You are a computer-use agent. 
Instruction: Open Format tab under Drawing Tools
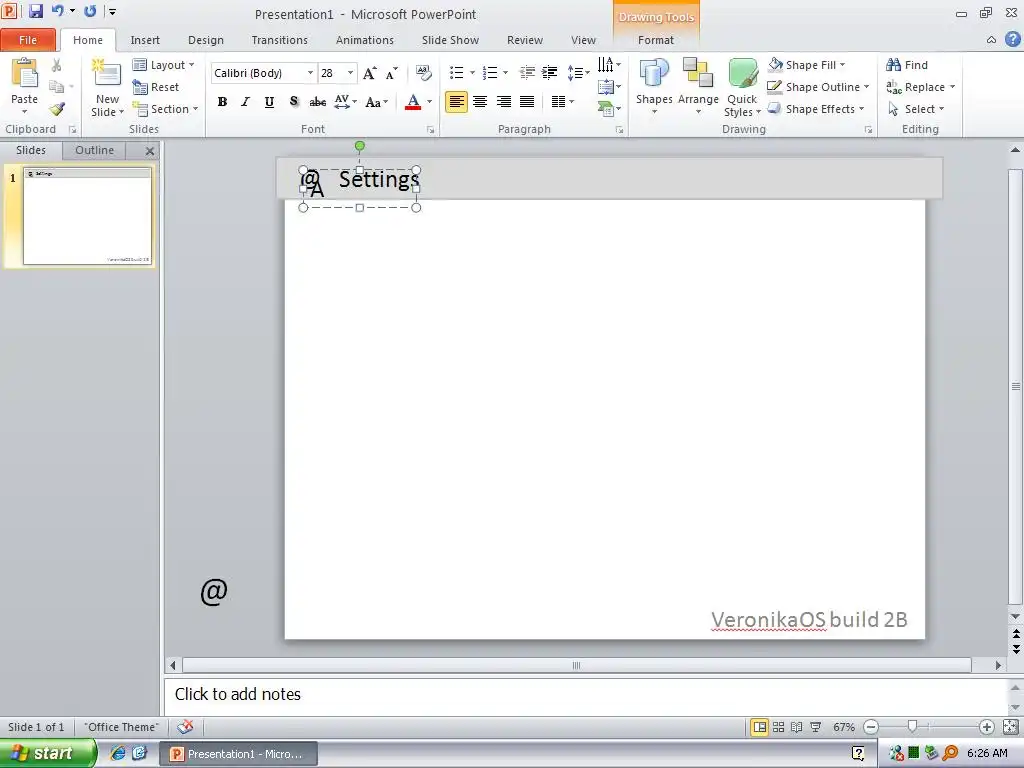click(x=656, y=40)
